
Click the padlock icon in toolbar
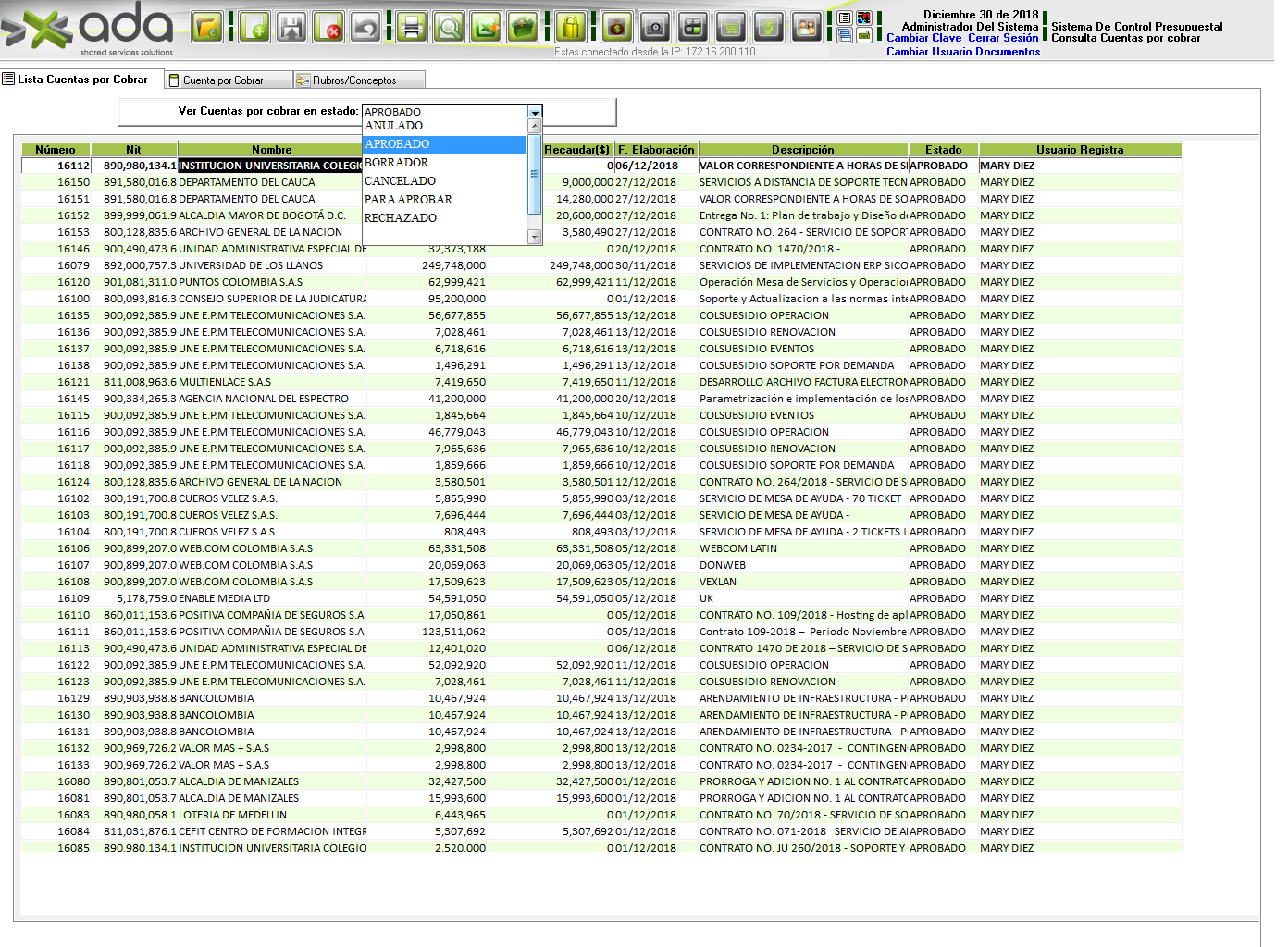coord(571,28)
